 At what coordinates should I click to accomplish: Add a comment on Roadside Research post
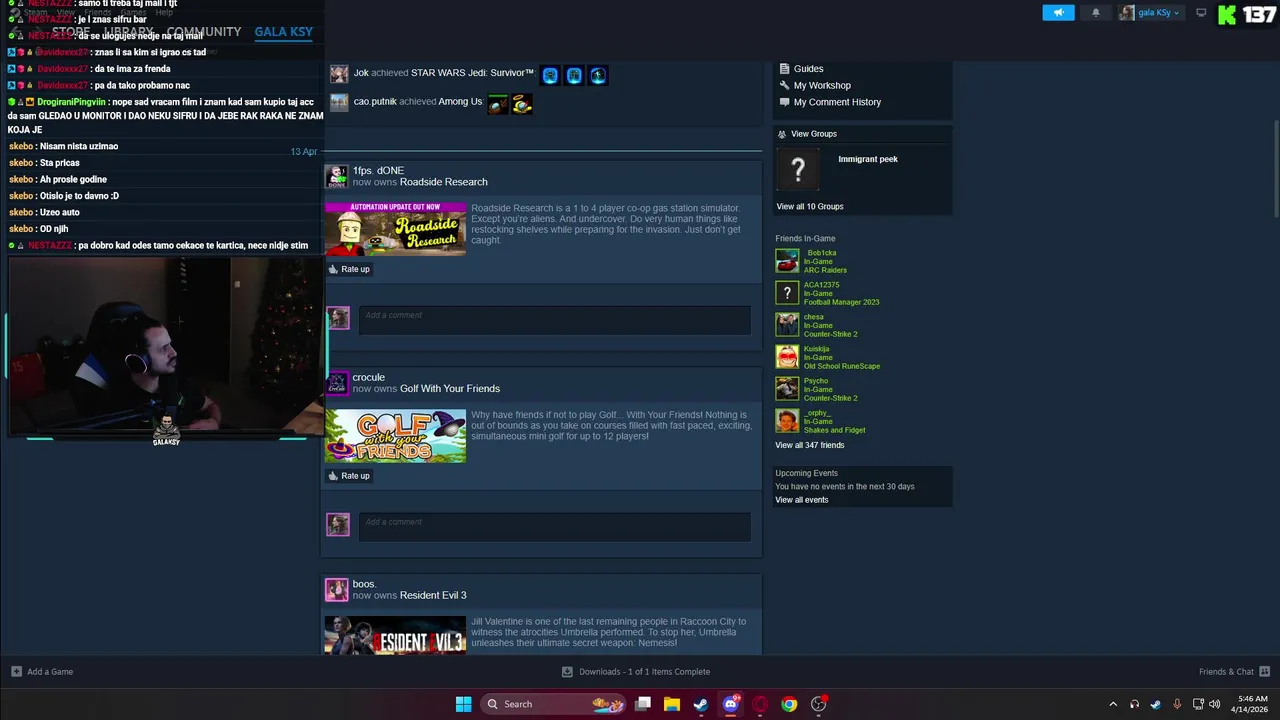(x=555, y=320)
